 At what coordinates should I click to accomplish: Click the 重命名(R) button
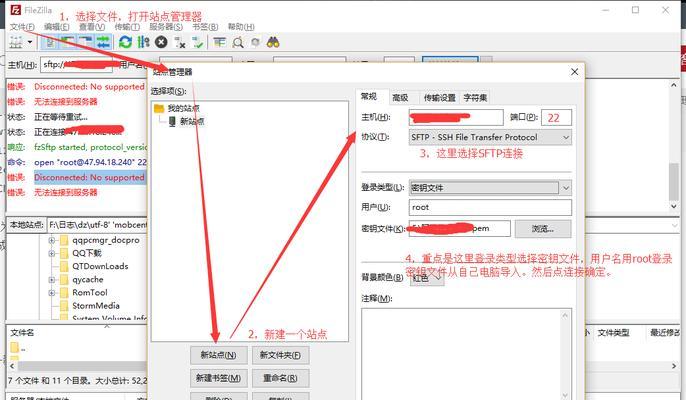(280, 378)
